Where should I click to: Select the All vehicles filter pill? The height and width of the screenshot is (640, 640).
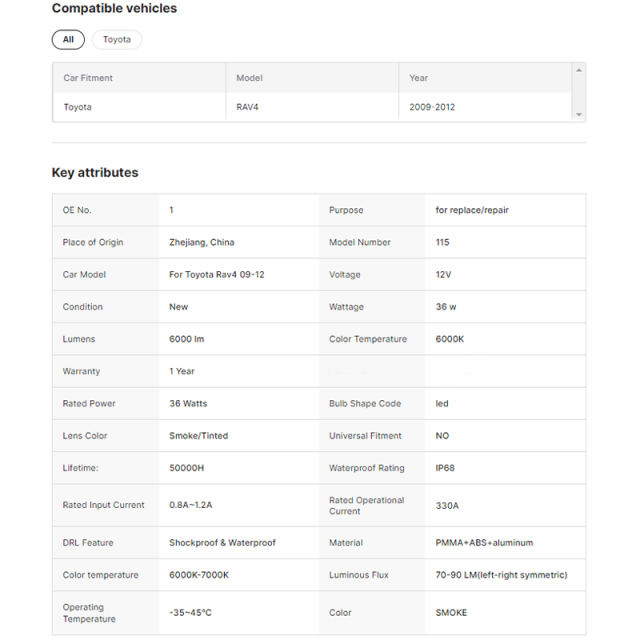coord(68,40)
